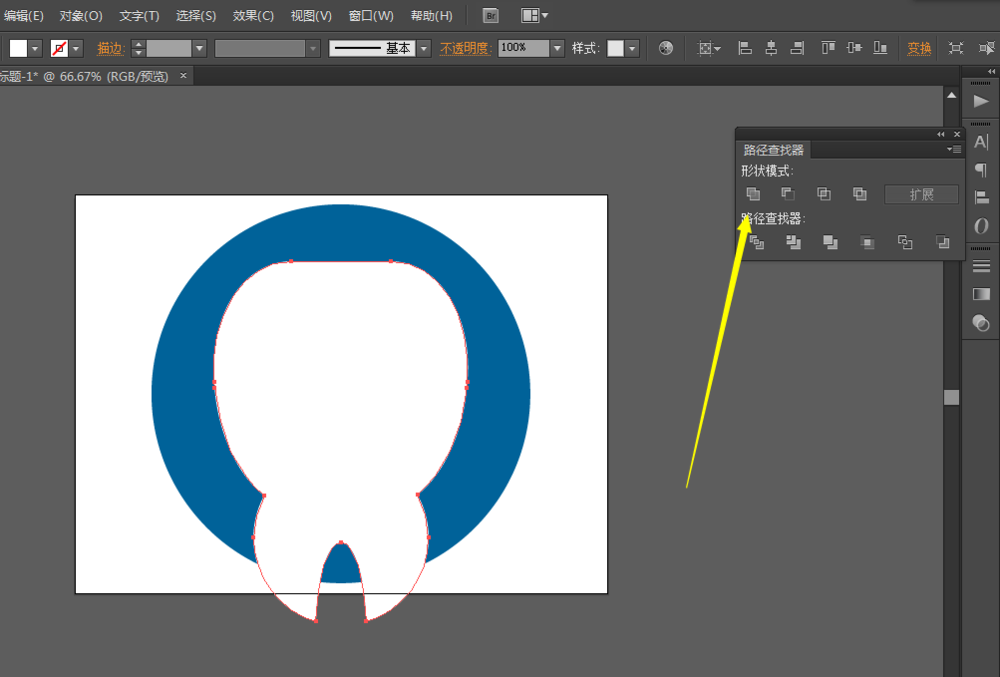Click Vertical Align Bottom icon
The height and width of the screenshot is (677, 1000).
881,48
